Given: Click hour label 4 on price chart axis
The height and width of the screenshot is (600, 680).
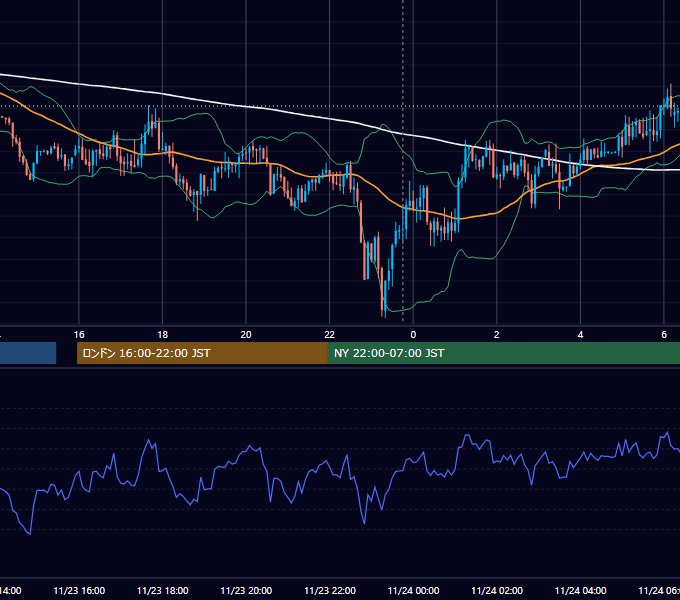Looking at the screenshot, I should tap(580, 335).
